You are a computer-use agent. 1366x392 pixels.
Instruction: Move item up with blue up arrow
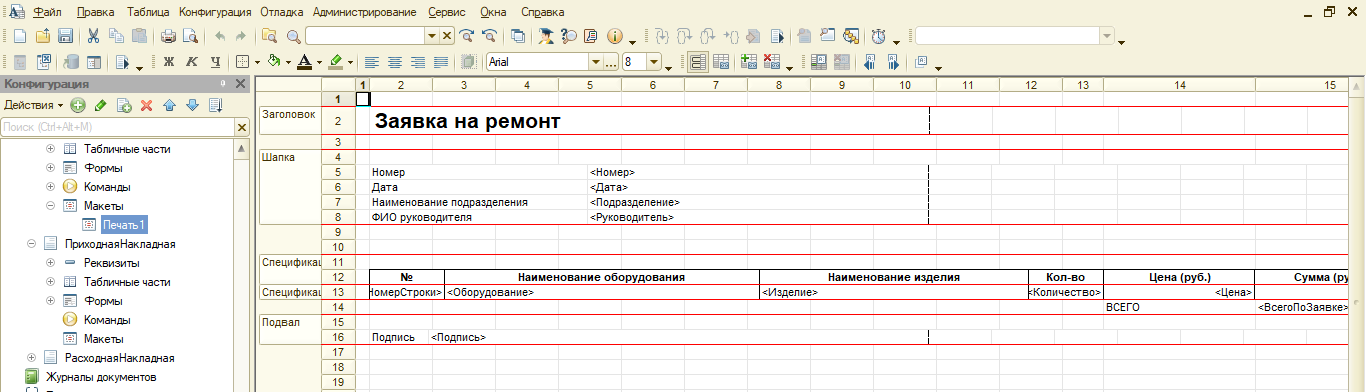click(x=169, y=105)
